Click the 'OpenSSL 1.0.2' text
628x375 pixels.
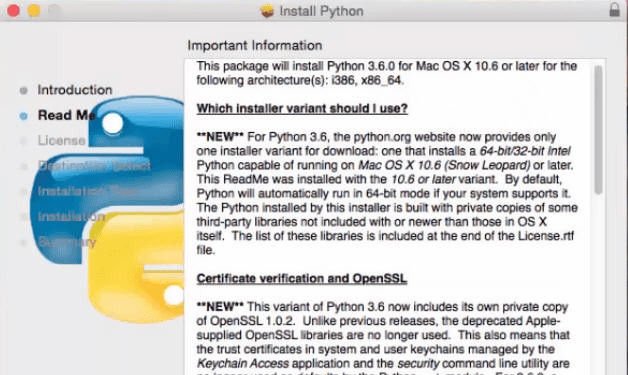click(253, 321)
